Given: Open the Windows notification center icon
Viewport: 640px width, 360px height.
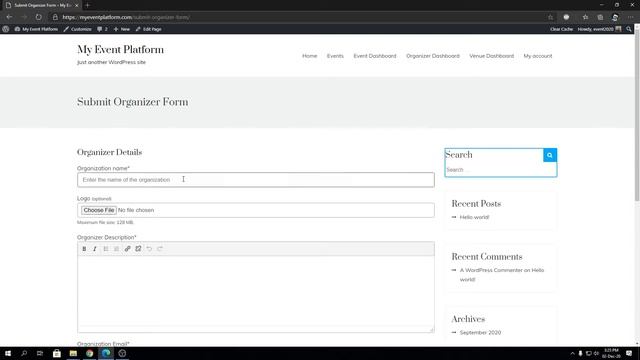Looking at the screenshot, I should (629, 353).
